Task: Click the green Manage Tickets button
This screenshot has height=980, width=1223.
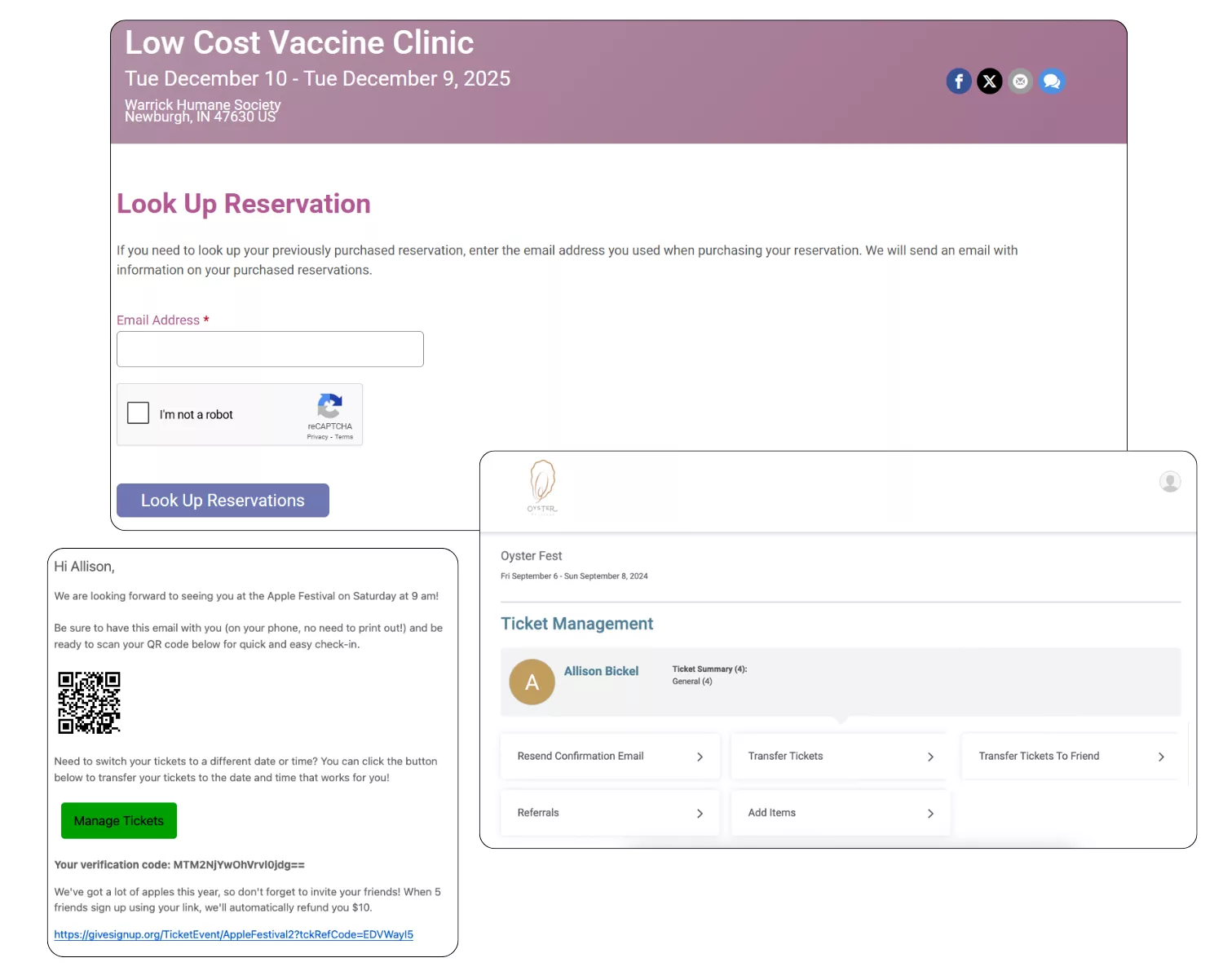Action: [119, 821]
